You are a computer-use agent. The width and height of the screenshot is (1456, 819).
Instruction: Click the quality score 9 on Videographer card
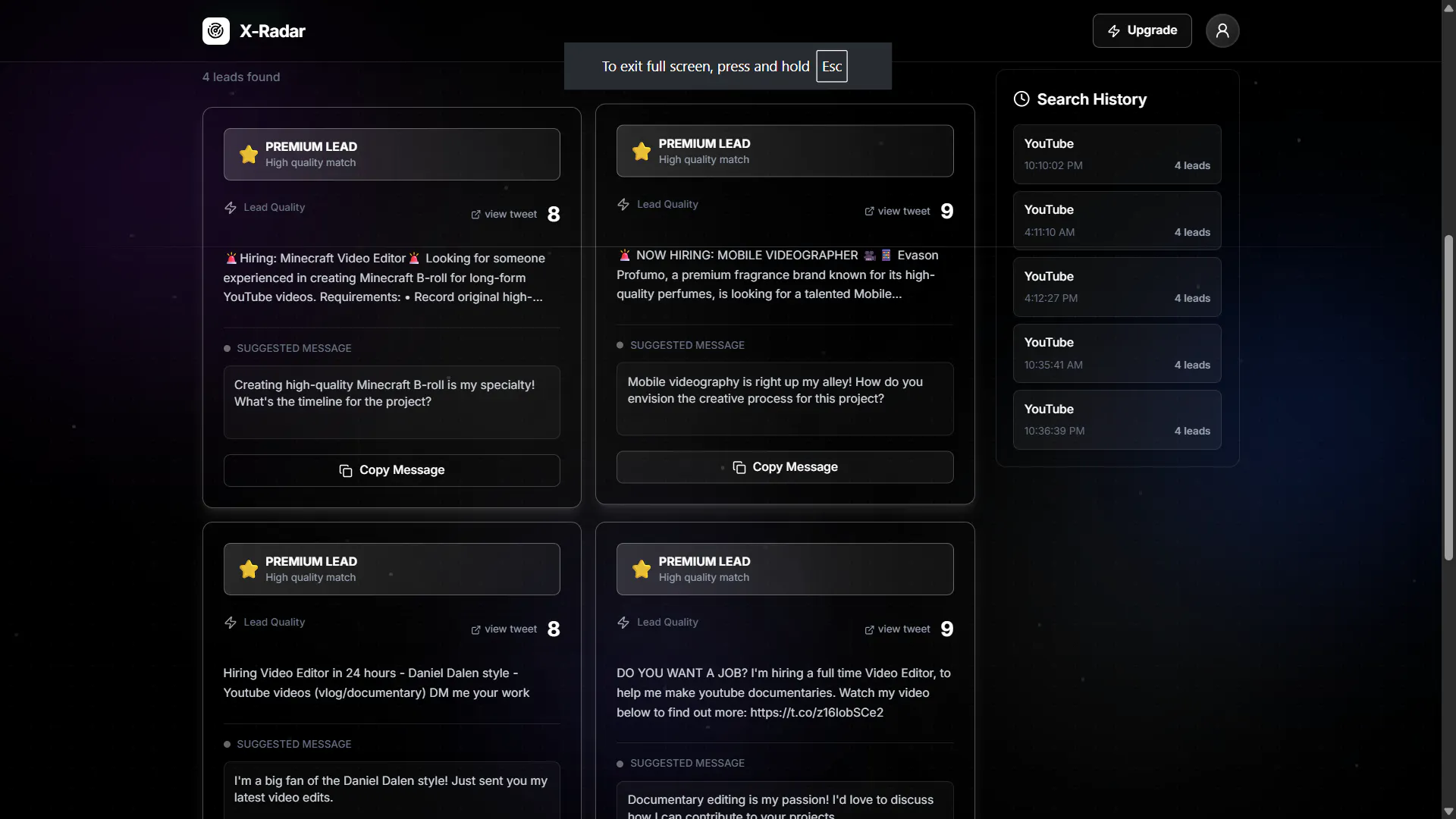click(947, 212)
